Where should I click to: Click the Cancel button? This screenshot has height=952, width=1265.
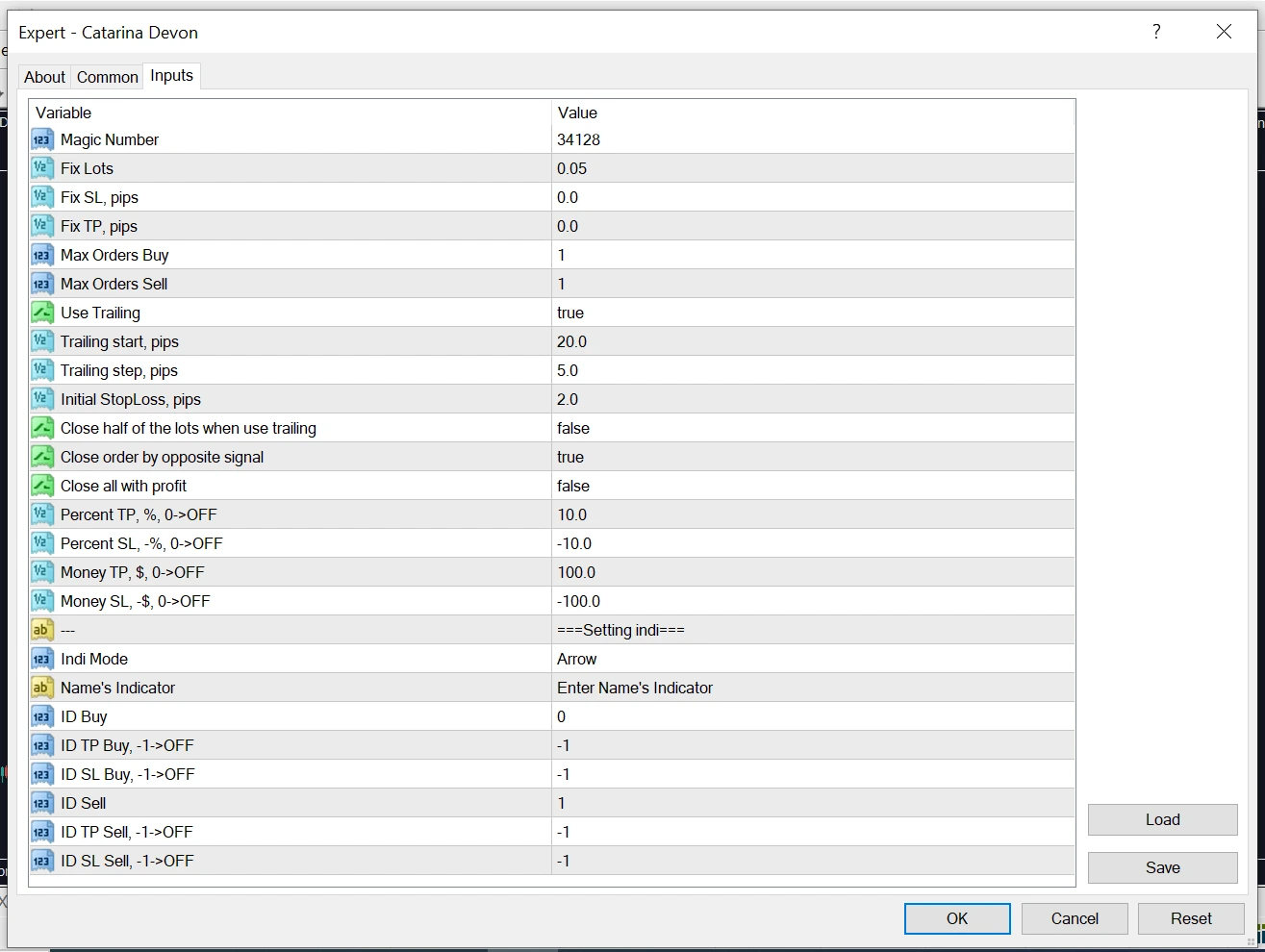click(x=1075, y=918)
